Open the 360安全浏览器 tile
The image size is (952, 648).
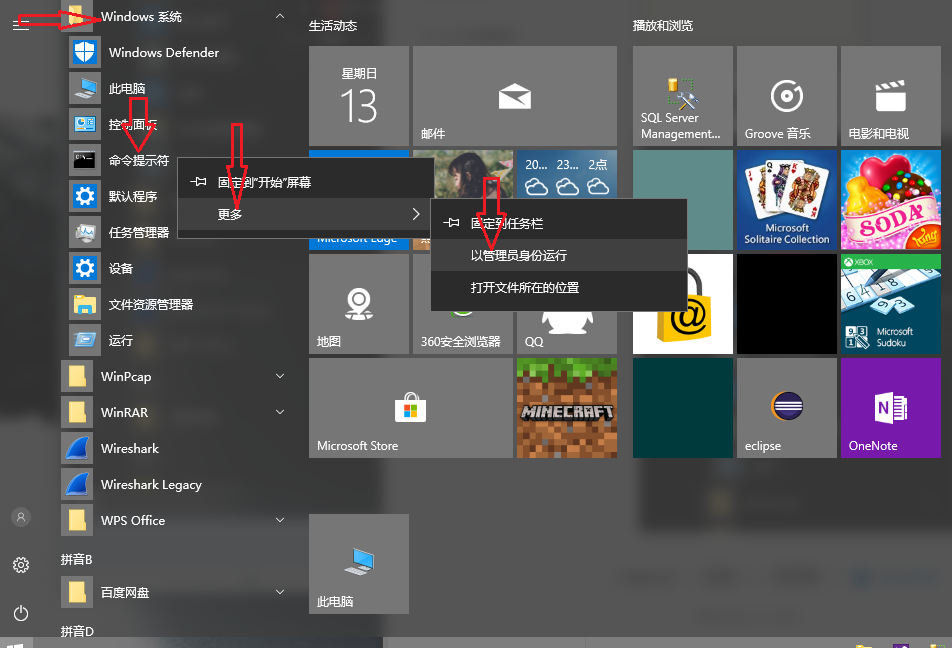click(463, 333)
